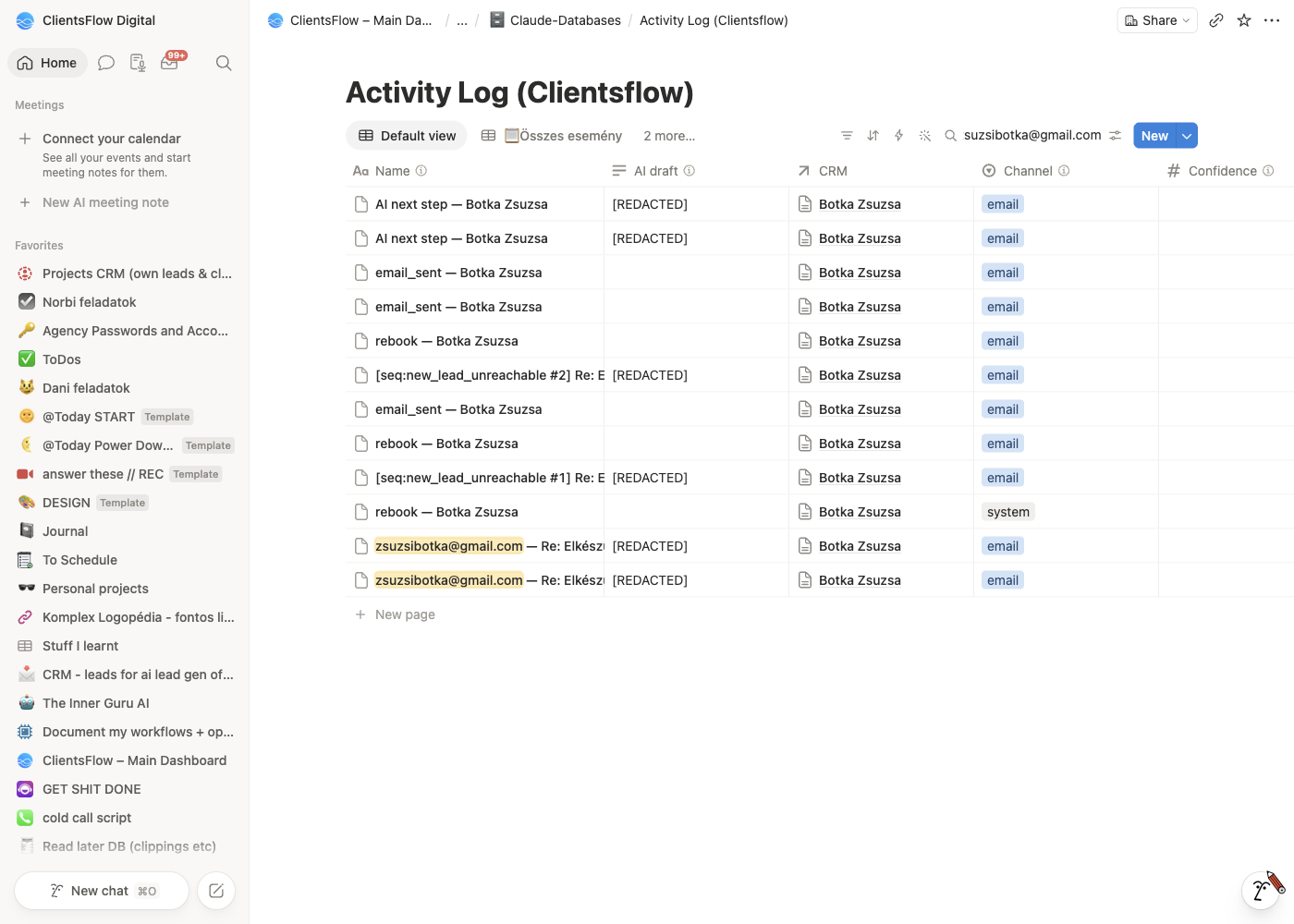1294x924 pixels.
Task: Go to Home in the sidebar
Action: [47, 63]
